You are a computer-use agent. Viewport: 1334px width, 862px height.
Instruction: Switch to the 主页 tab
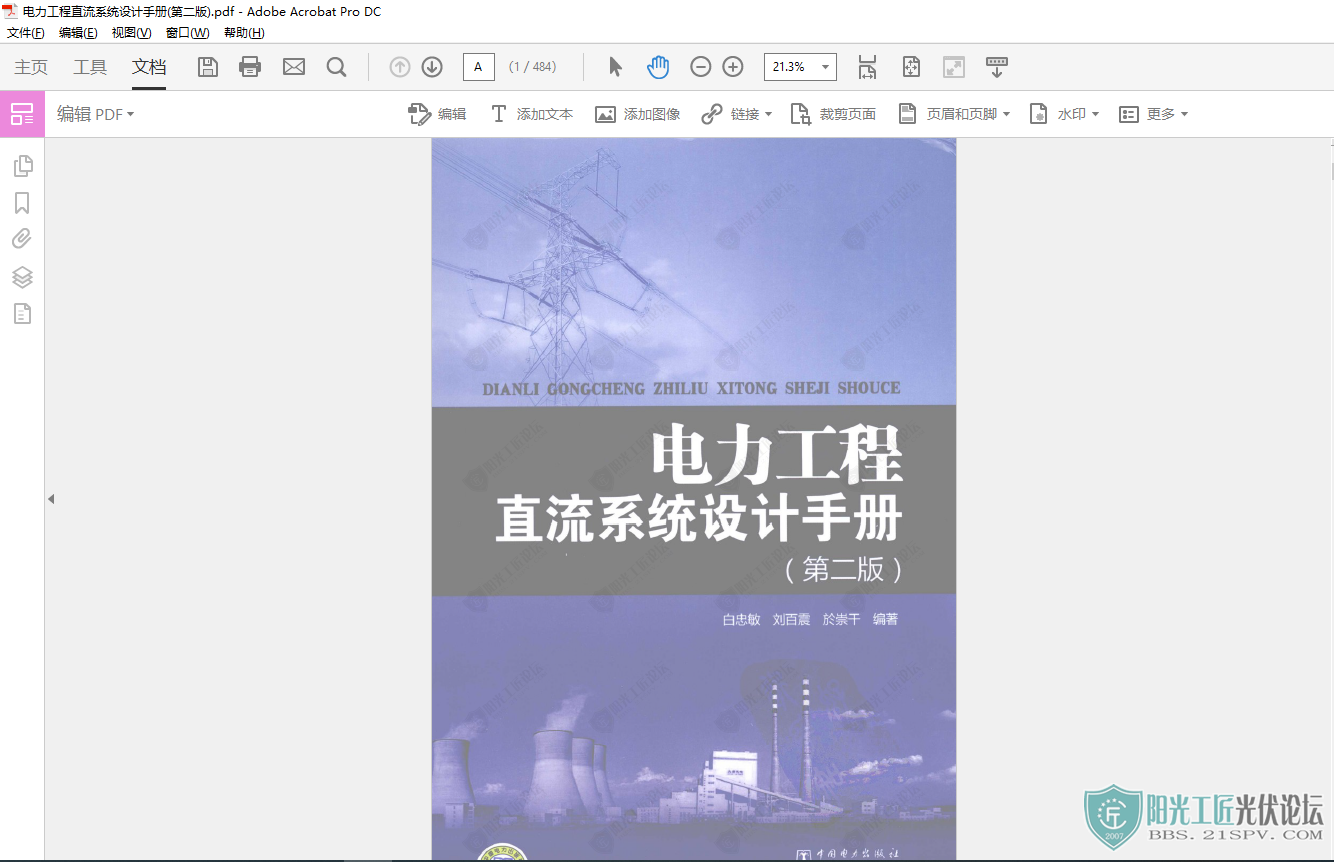click(31, 67)
